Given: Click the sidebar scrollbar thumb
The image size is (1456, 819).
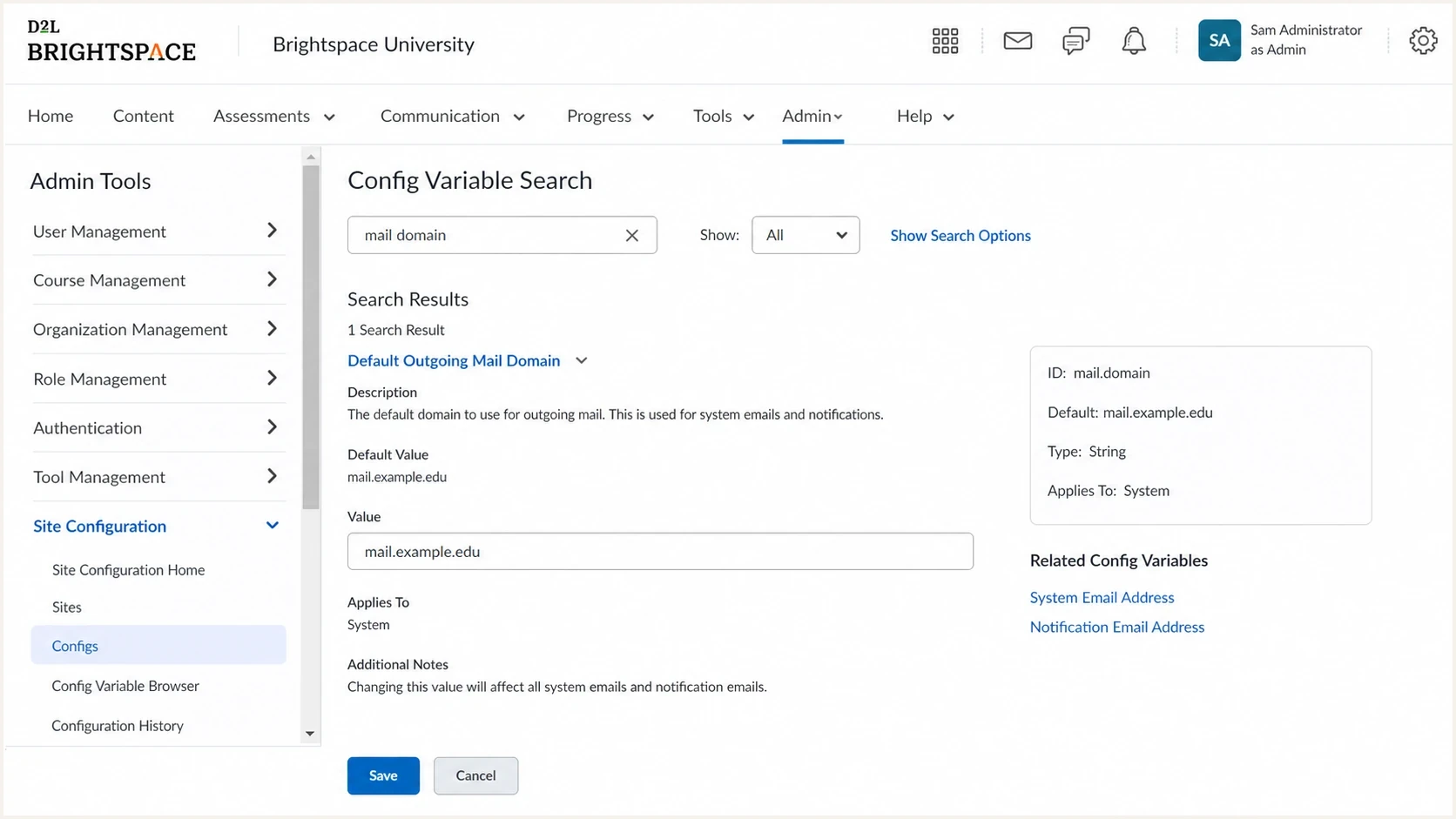Looking at the screenshot, I should tap(311, 338).
